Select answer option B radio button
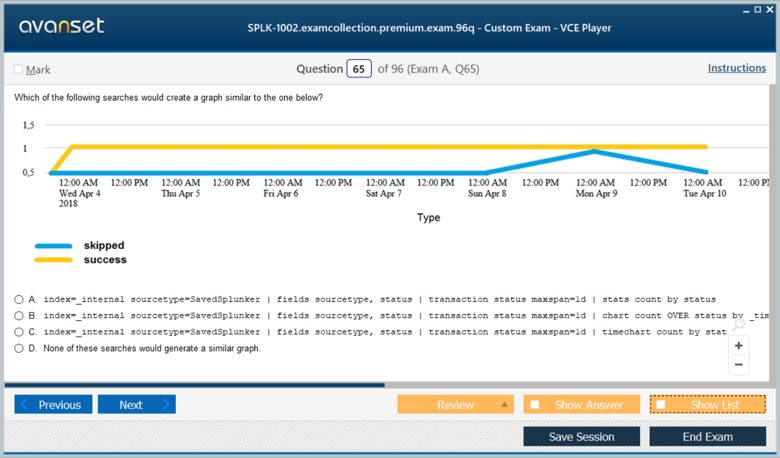 point(19,316)
